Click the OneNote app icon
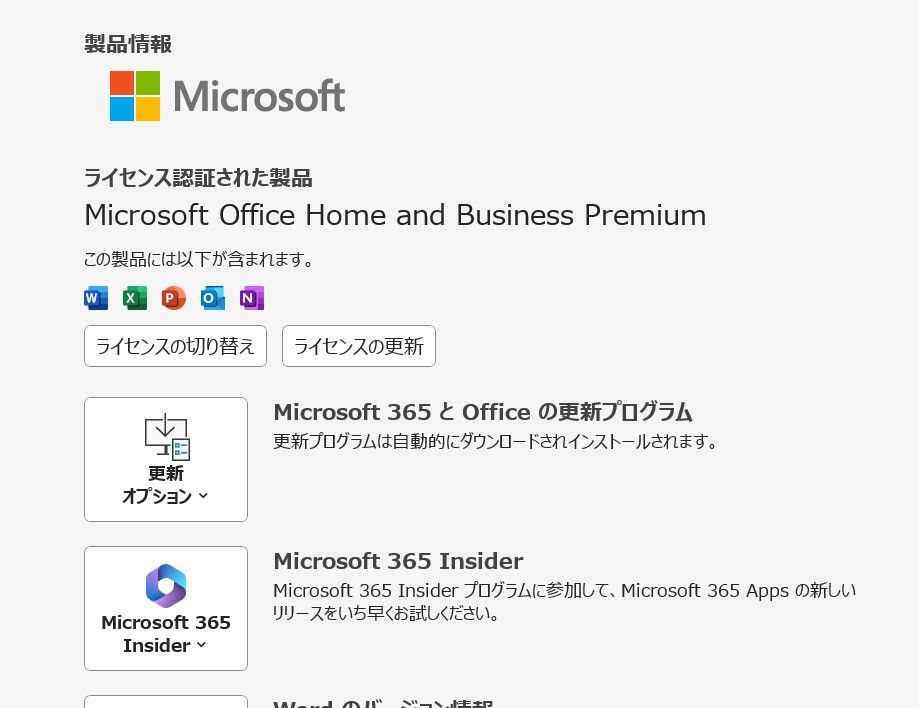 click(x=252, y=298)
